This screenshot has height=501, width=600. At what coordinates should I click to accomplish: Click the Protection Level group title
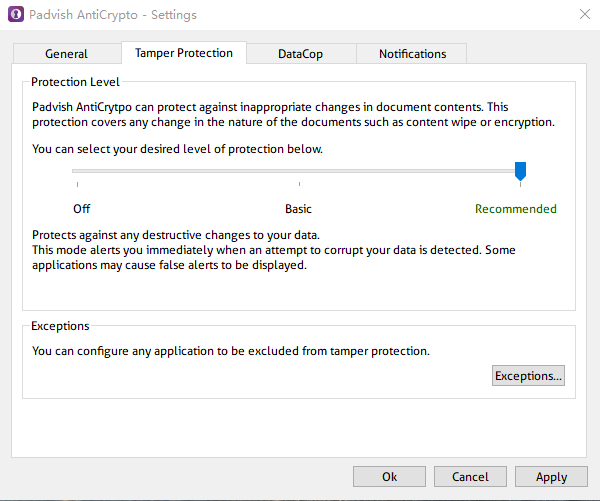75,82
